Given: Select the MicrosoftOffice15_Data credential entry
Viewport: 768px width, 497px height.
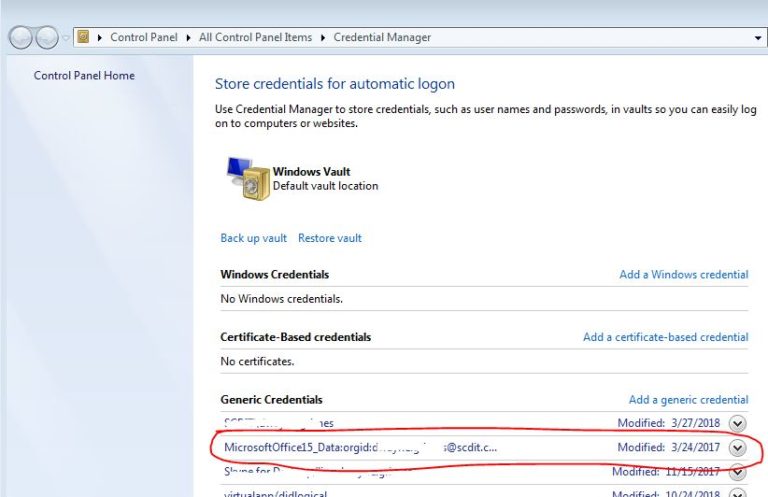Looking at the screenshot, I should [x=360, y=447].
